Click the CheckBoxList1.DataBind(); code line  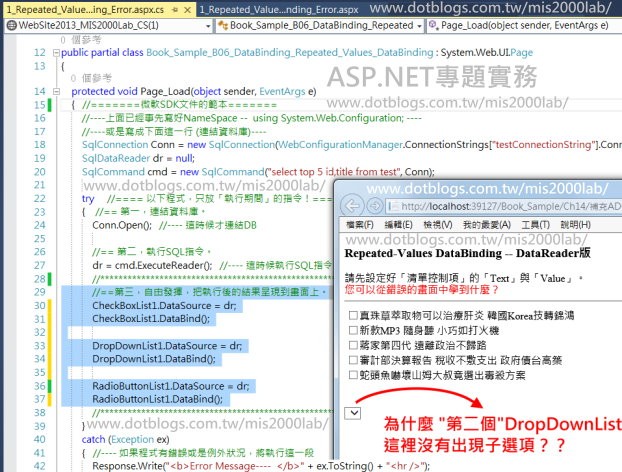(151, 319)
